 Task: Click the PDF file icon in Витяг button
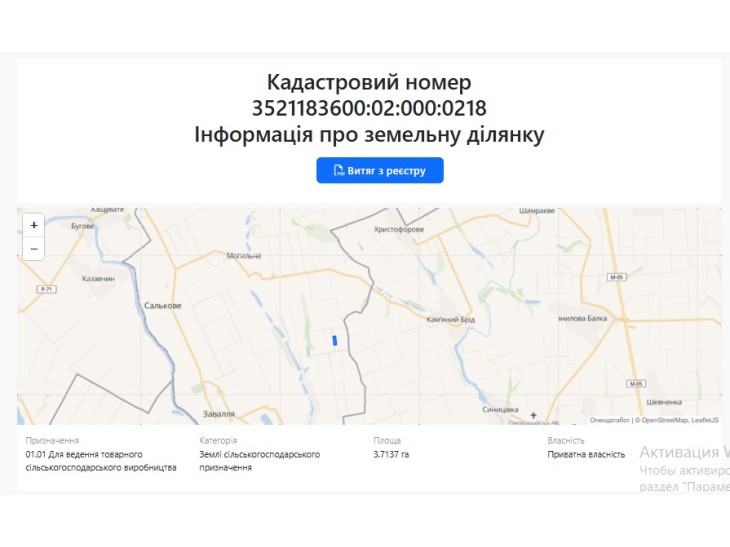pos(338,170)
